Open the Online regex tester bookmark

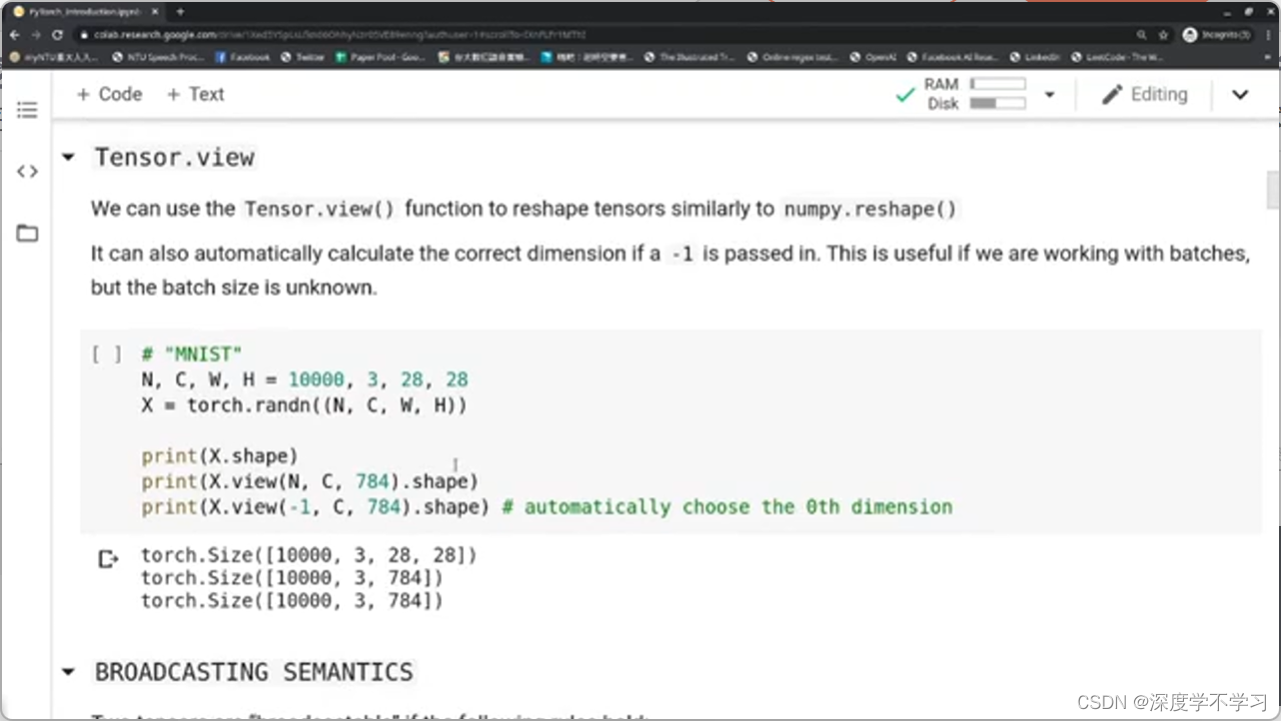793,57
